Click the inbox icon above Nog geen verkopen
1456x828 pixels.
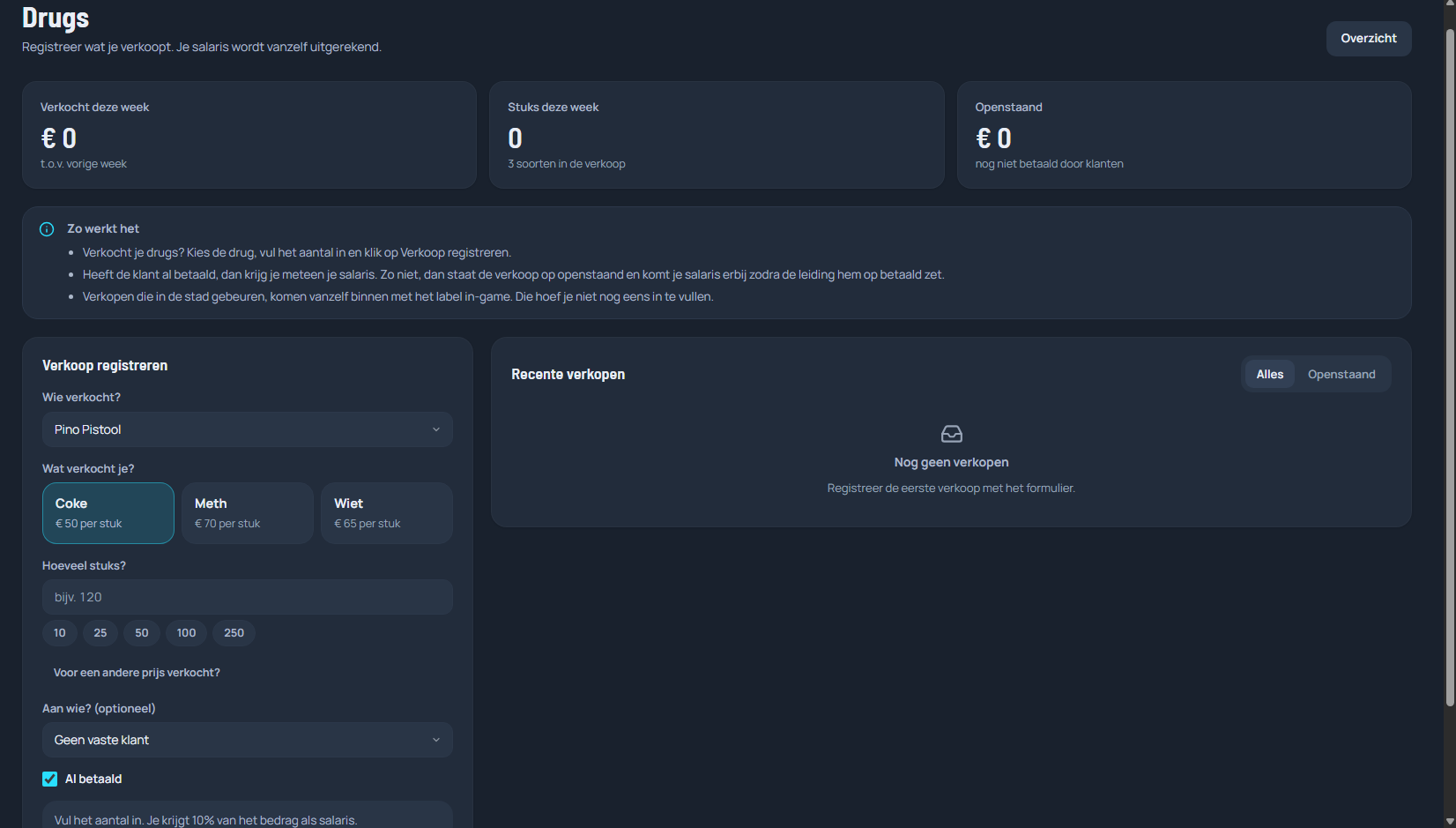click(951, 434)
